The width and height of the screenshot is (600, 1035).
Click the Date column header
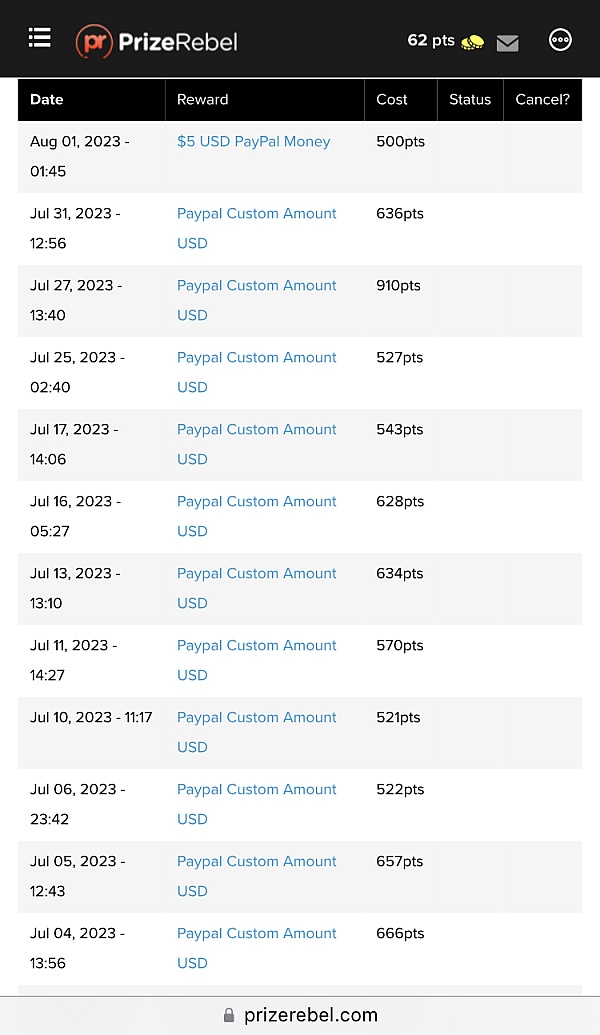[47, 100]
